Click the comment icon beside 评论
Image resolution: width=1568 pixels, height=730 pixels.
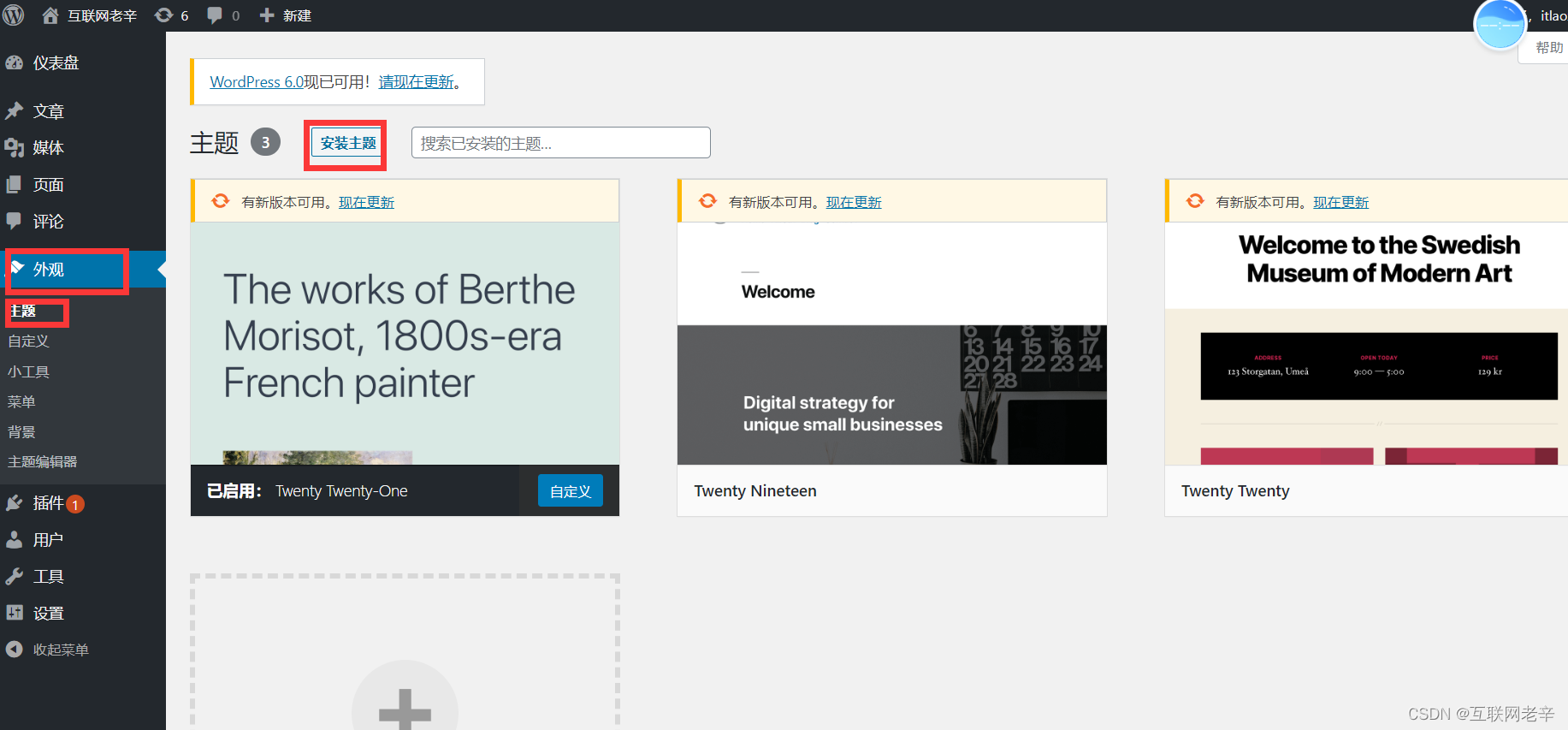tap(15, 221)
